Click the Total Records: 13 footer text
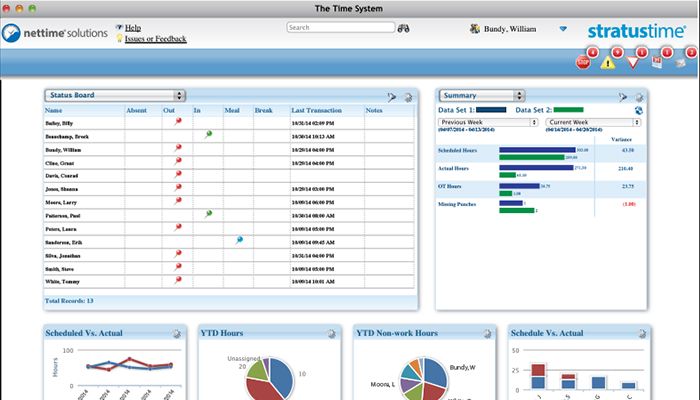This screenshot has height=400, width=700. (x=69, y=301)
